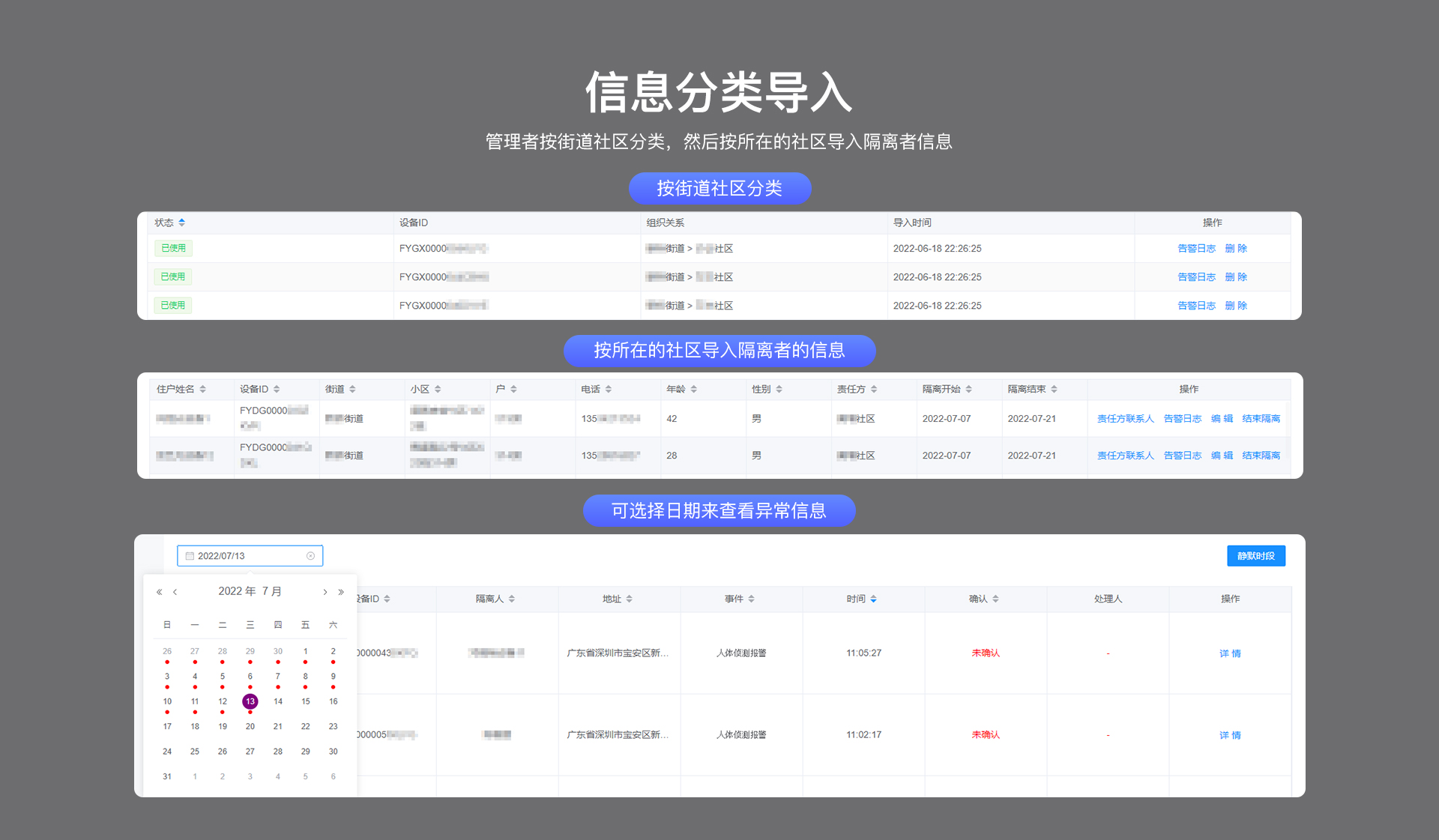This screenshot has height=840, width=1439.
Task: Sort the alarm table by 时间
Action: pyautogui.click(x=874, y=599)
